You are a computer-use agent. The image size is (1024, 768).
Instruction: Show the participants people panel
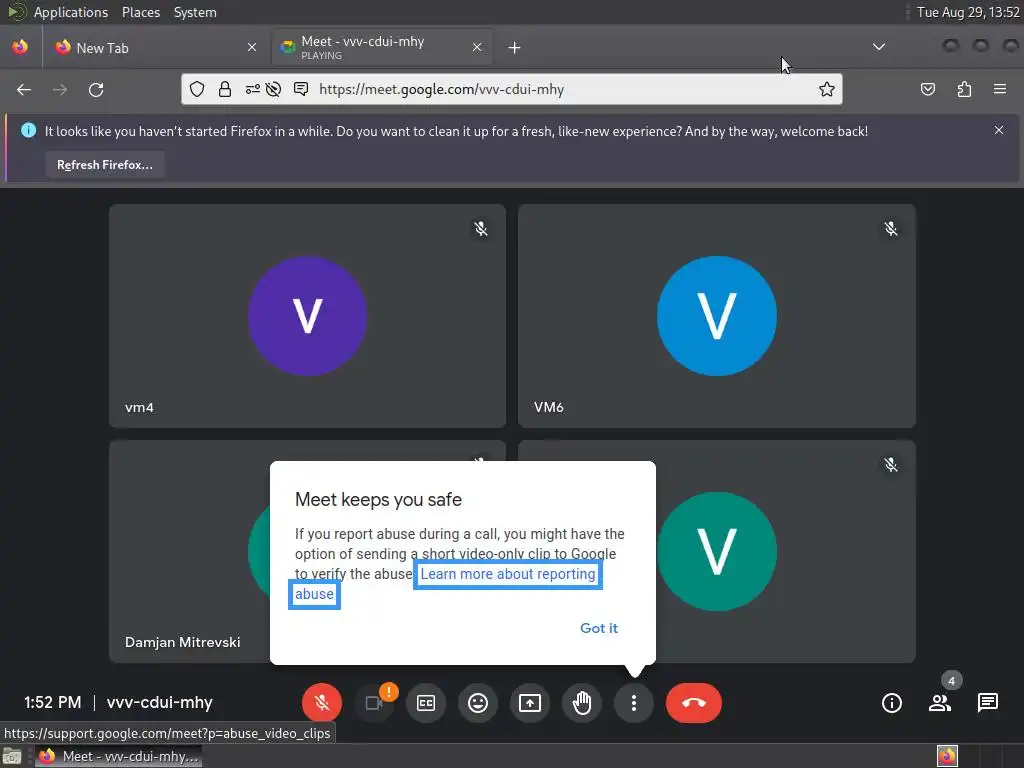[940, 703]
